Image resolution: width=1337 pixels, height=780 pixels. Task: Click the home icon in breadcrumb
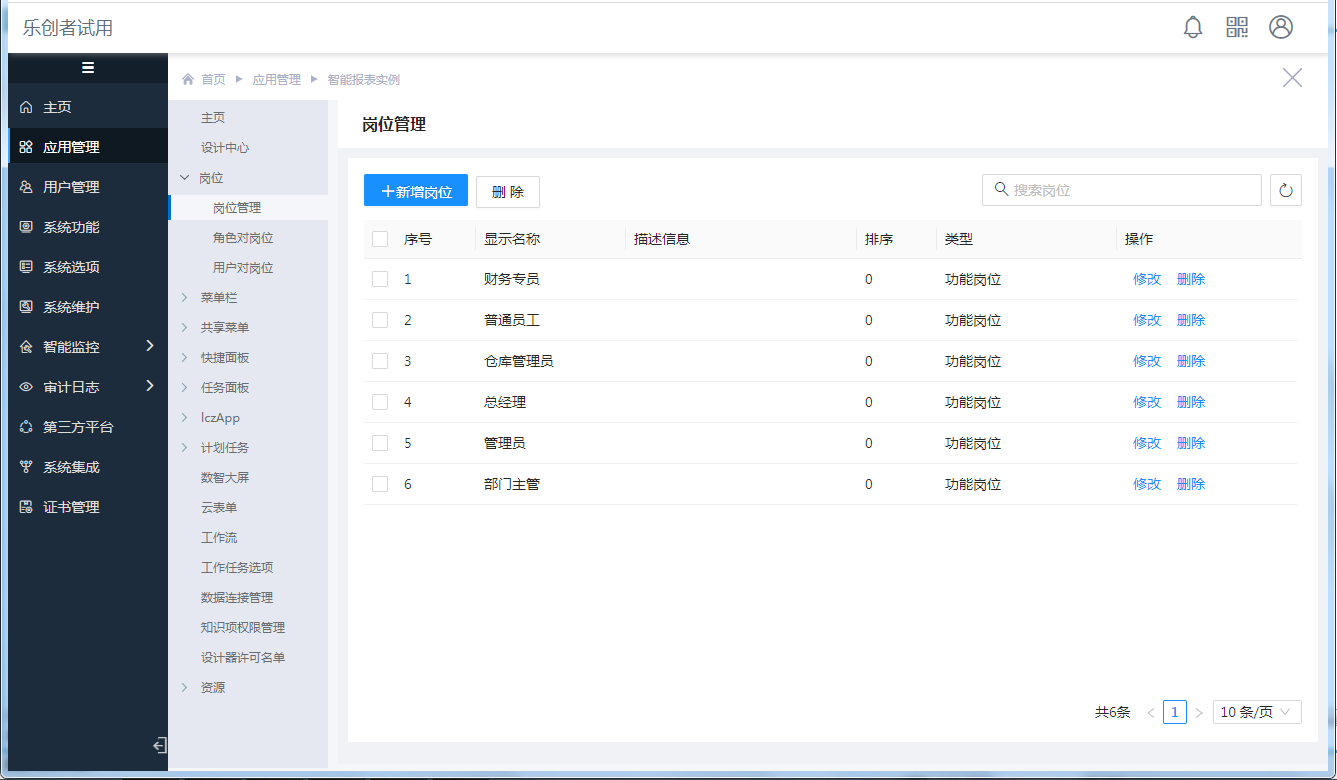pyautogui.click(x=188, y=80)
